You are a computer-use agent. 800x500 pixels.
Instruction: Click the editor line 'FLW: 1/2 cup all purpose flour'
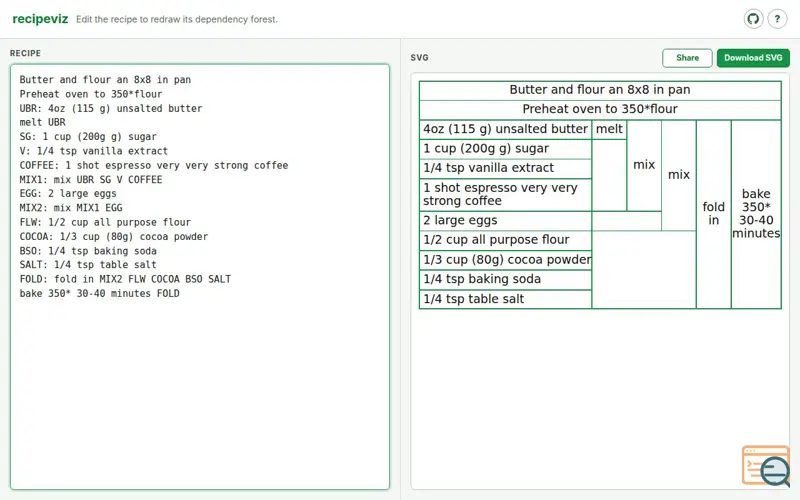(x=105, y=222)
